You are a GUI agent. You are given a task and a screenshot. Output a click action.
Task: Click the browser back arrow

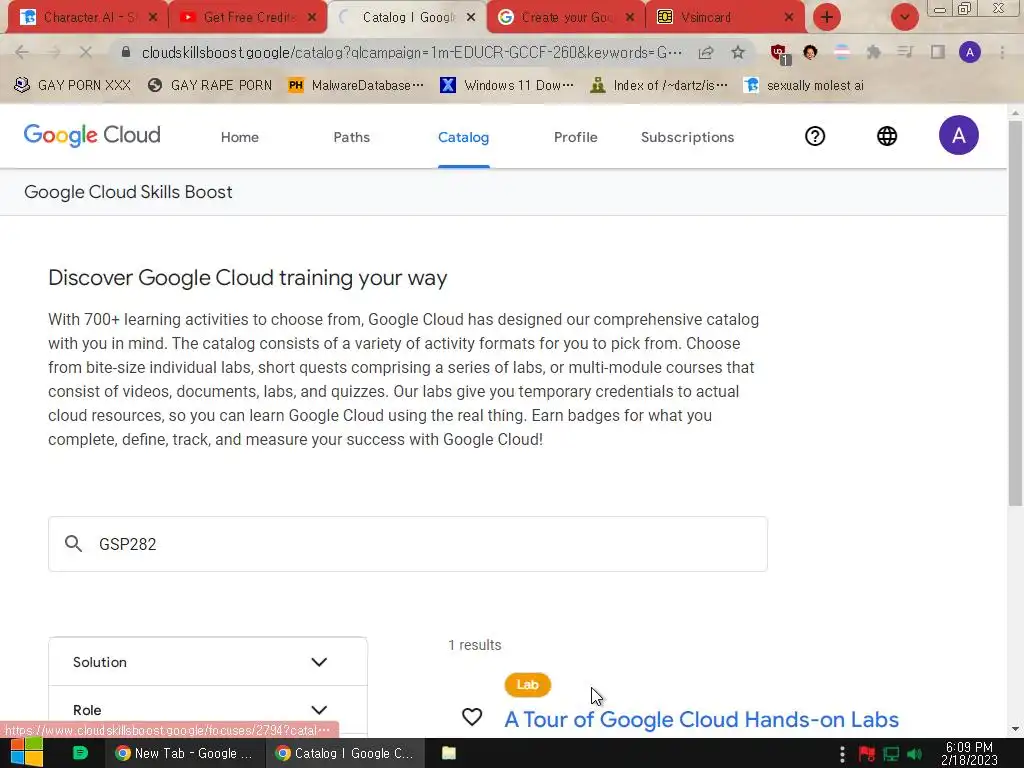click(x=22, y=52)
